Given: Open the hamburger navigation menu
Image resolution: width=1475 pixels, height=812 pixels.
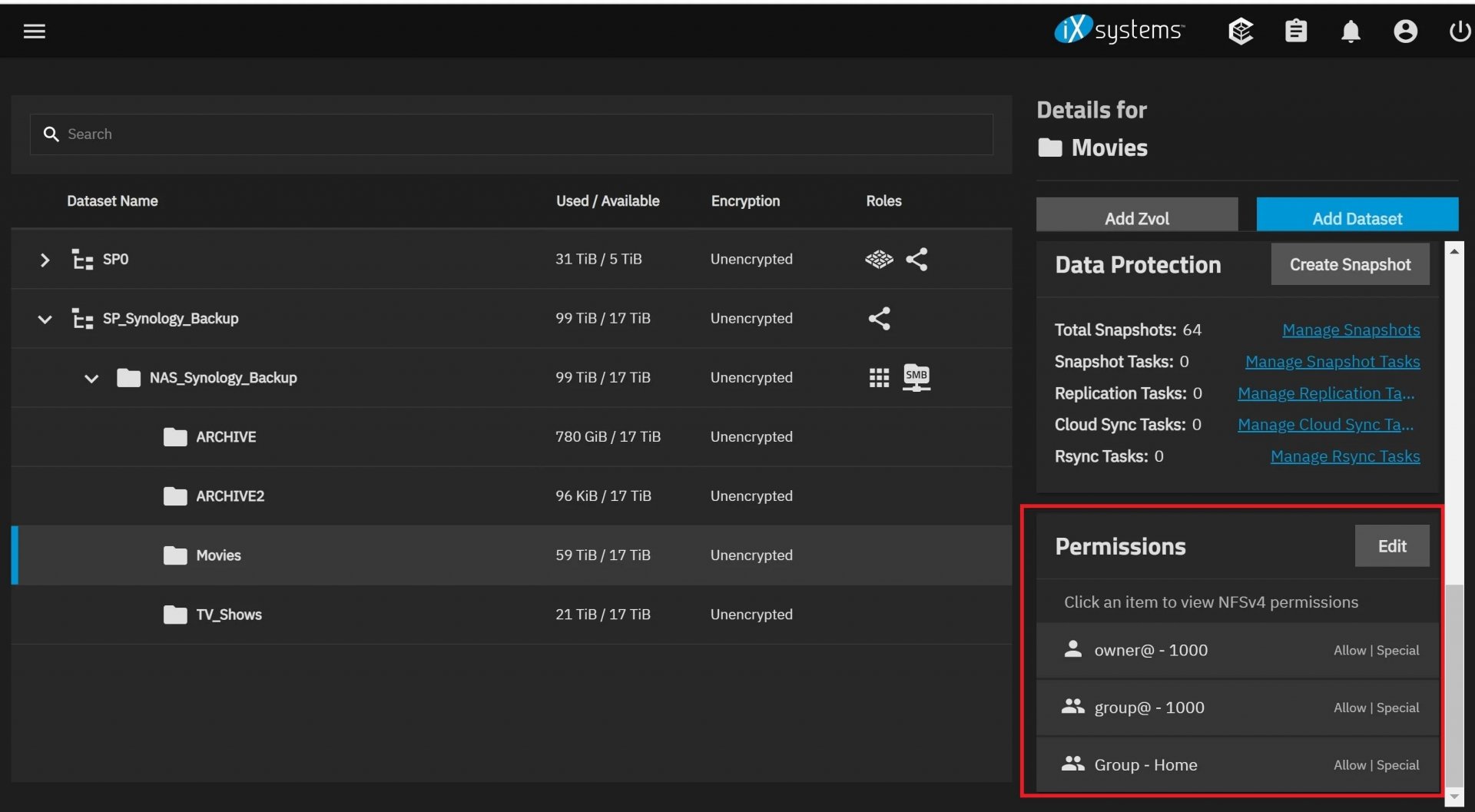Looking at the screenshot, I should (35, 31).
